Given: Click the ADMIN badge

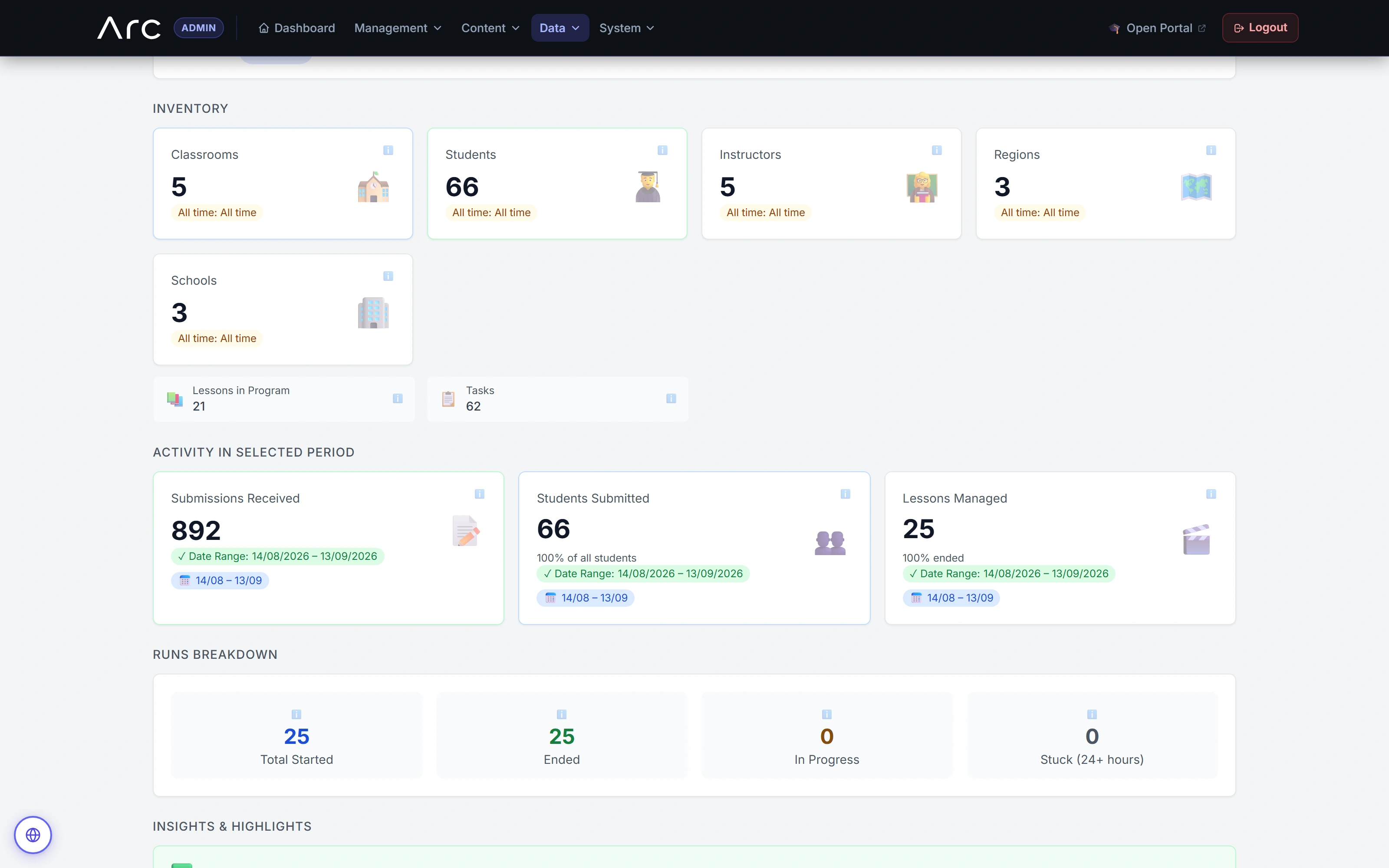Looking at the screenshot, I should tap(199, 27).
